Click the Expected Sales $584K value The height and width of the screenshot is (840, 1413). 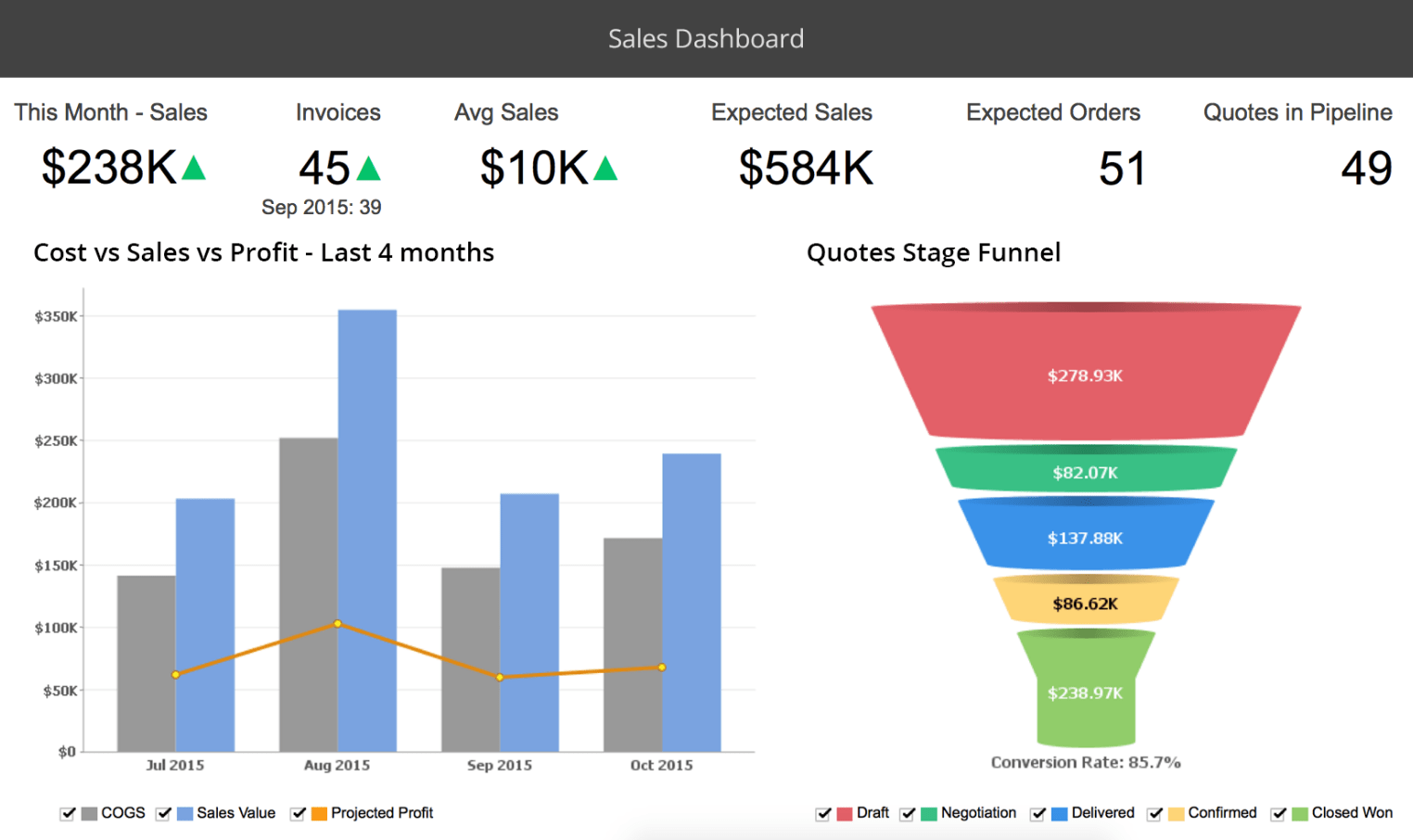[x=806, y=169]
